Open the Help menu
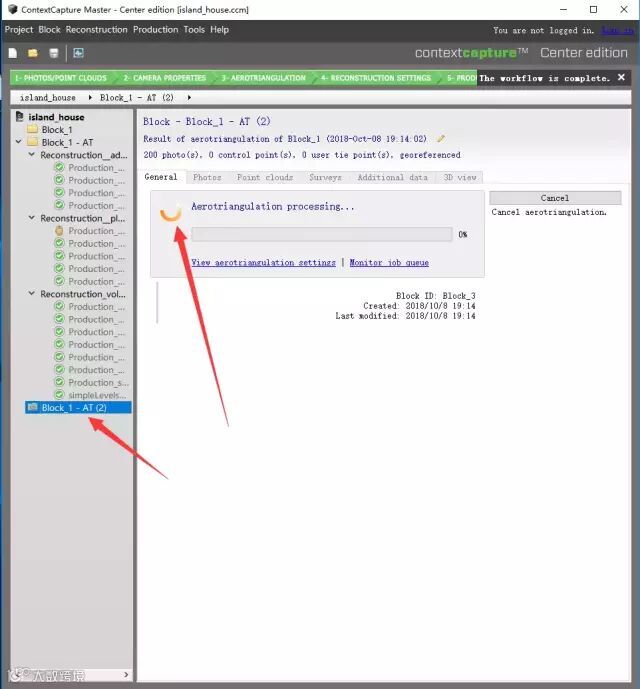Image resolution: width=640 pixels, height=689 pixels. tap(219, 30)
